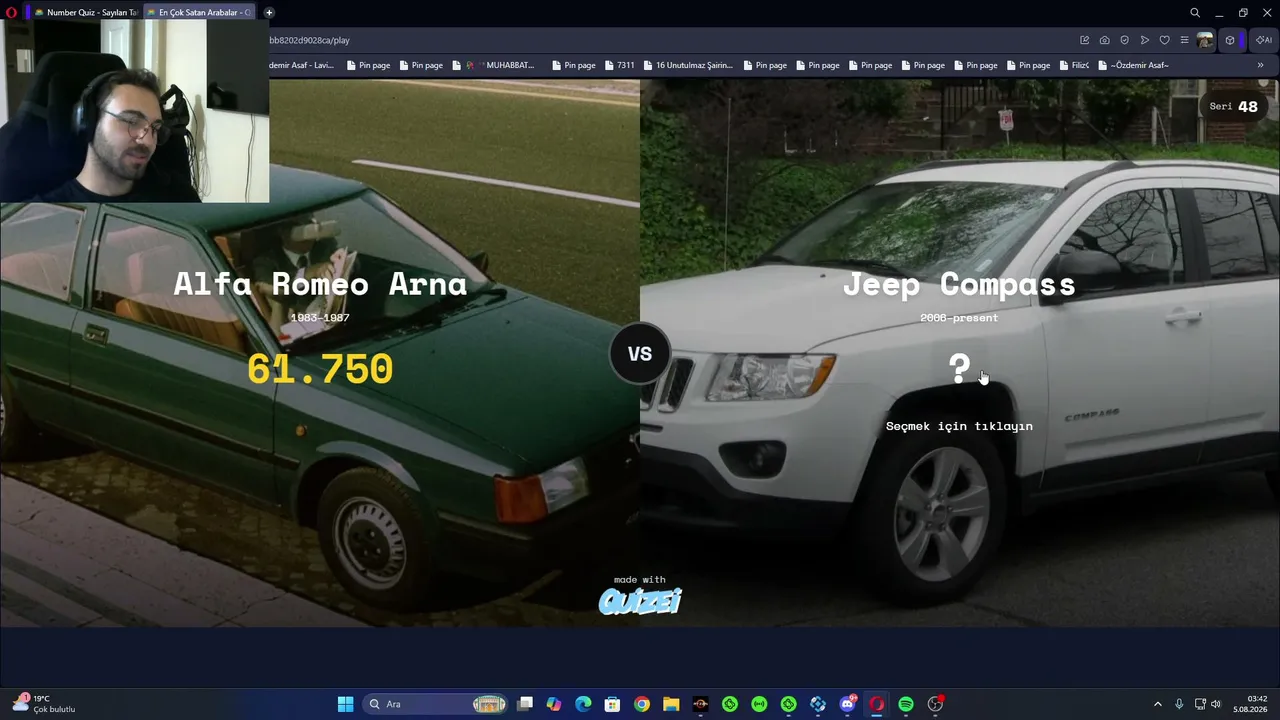The height and width of the screenshot is (720, 1280).
Task: Select the Jeep Compass card
Action: (x=960, y=353)
